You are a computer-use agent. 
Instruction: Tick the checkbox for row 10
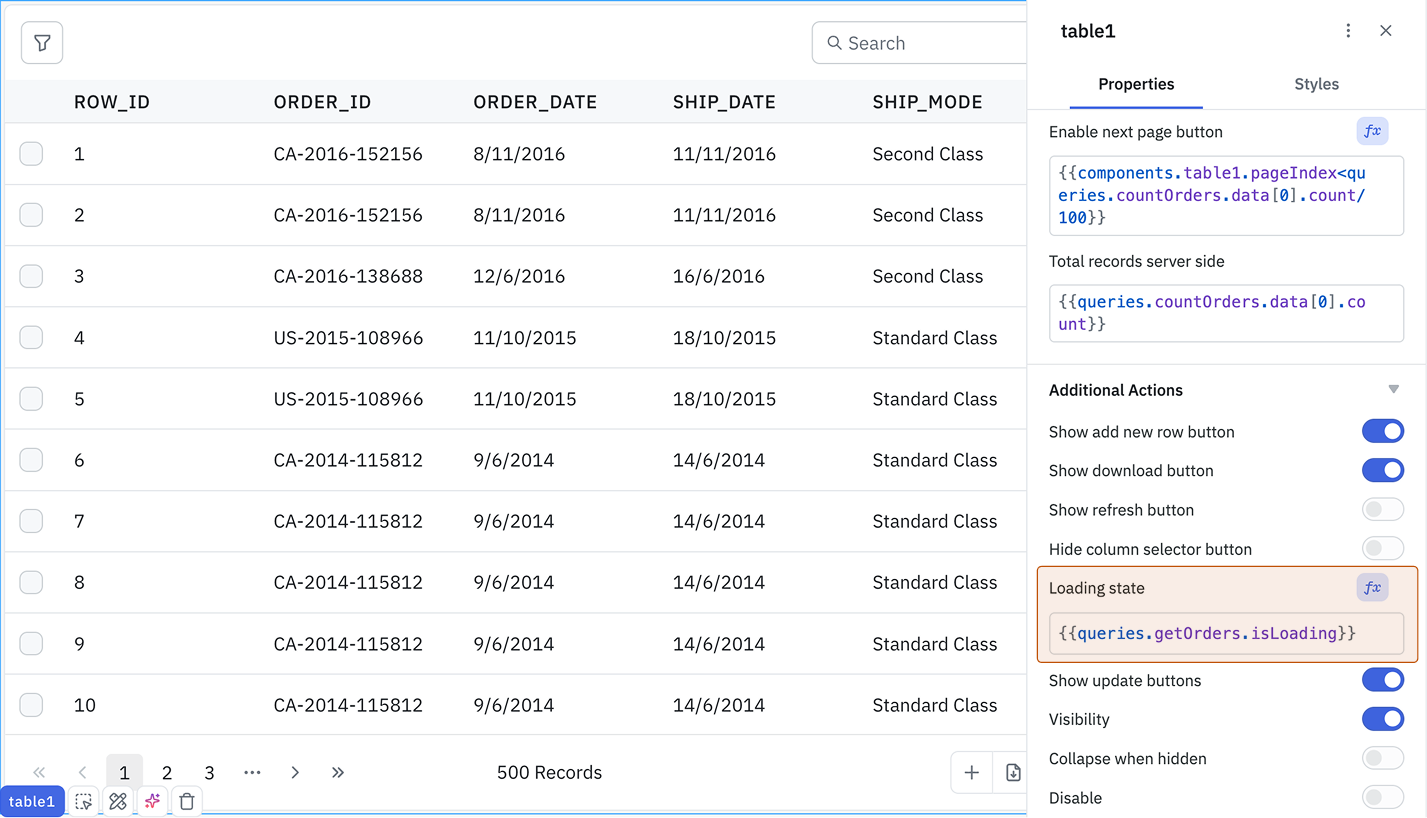point(31,705)
